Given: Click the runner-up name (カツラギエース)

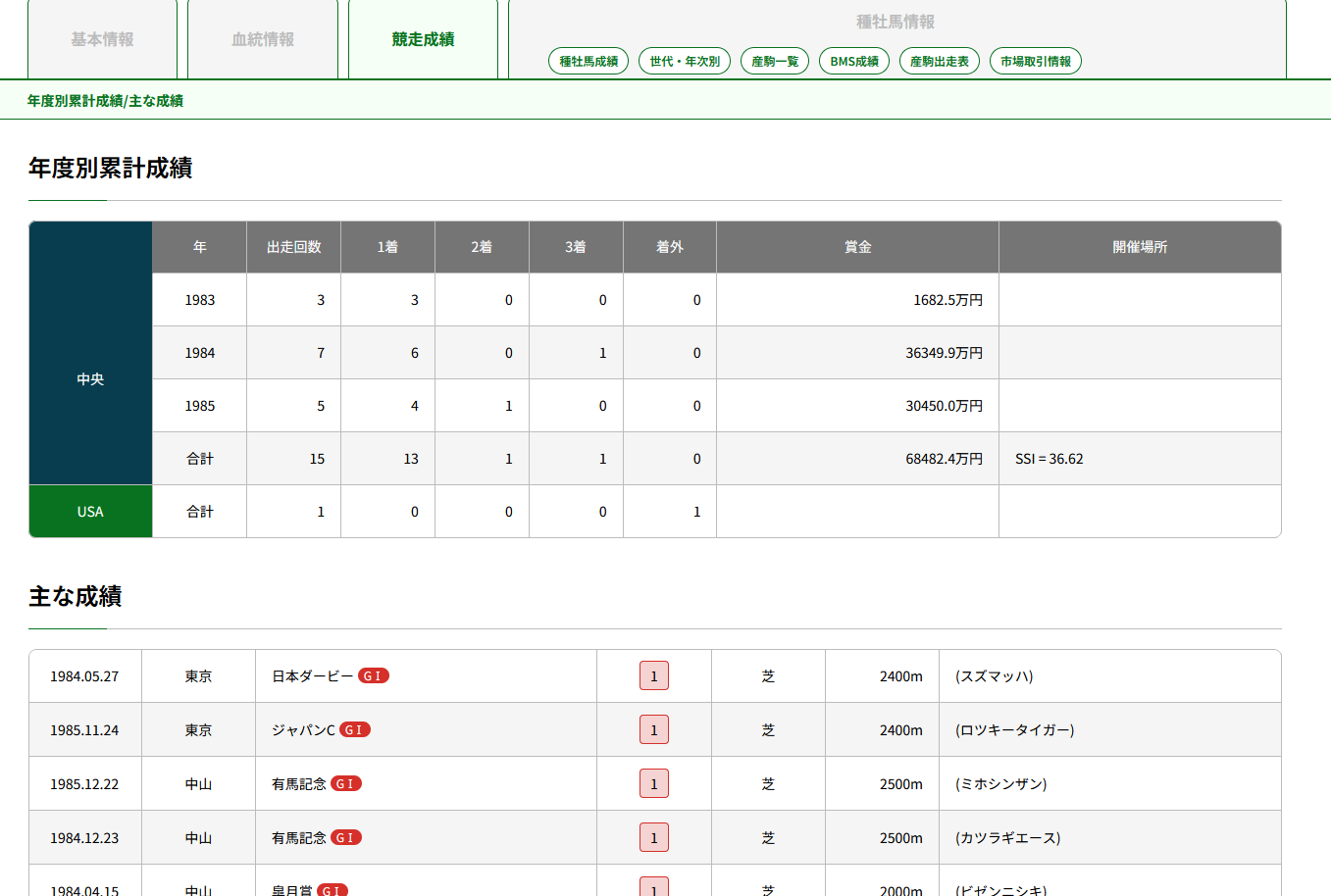Looking at the screenshot, I should pos(1008,838).
